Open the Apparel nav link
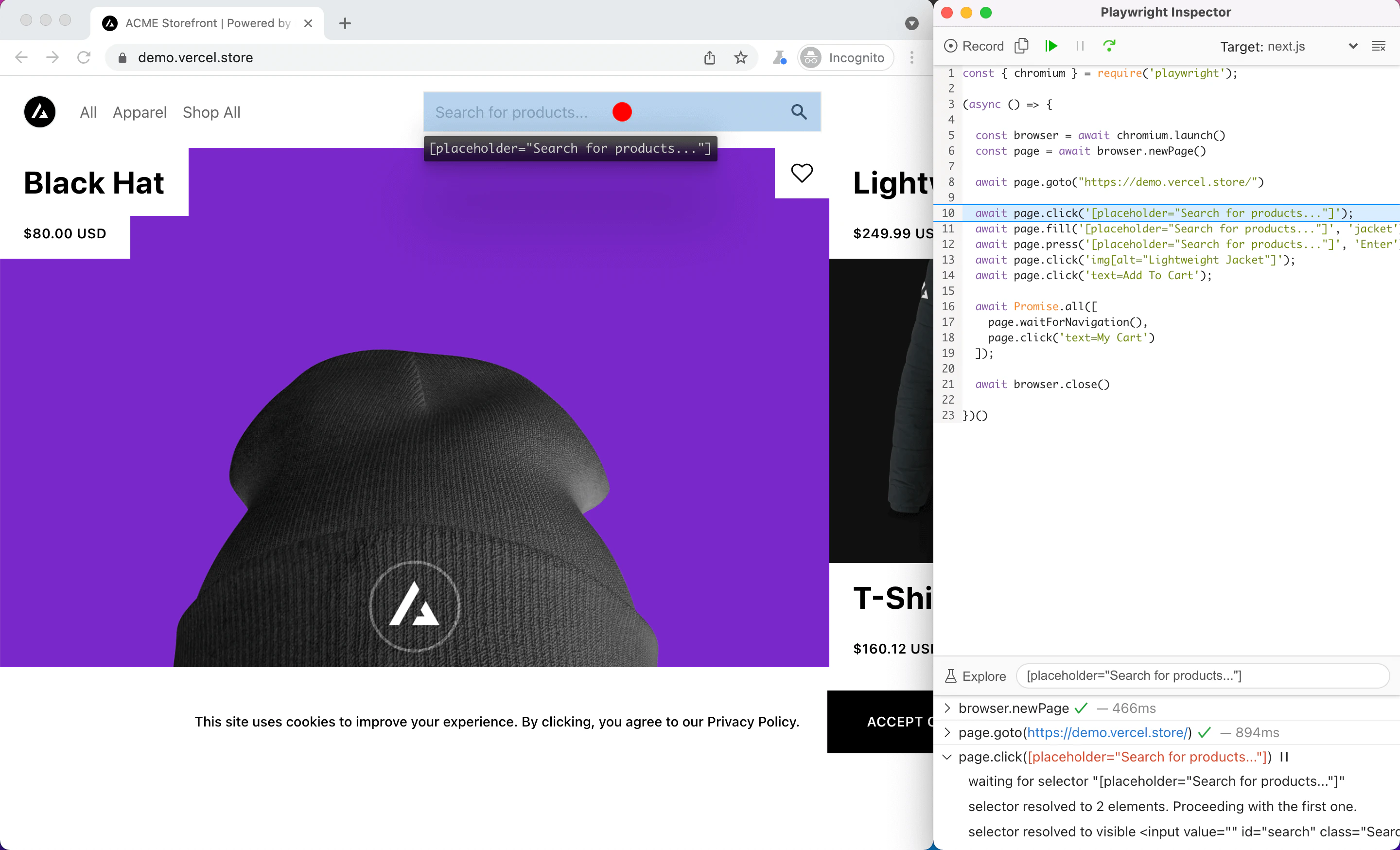Image resolution: width=1400 pixels, height=850 pixels. coord(139,112)
